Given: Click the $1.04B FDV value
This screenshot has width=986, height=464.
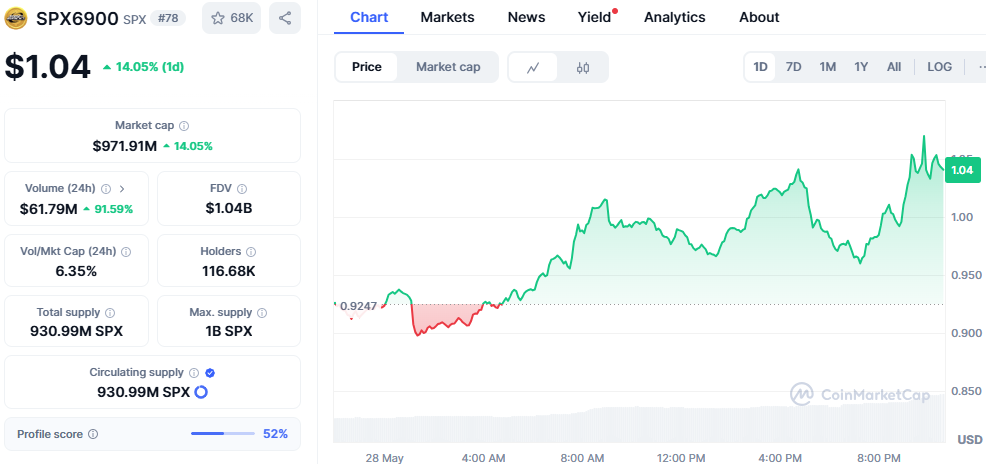Looking at the screenshot, I should 229,208.
